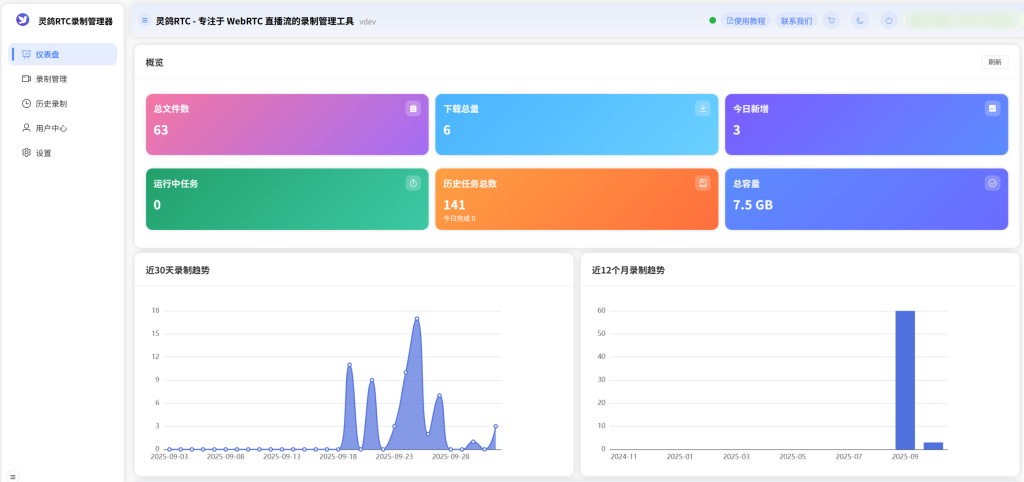
Task: Open the 使用教程 tutorial link
Action: coord(746,20)
